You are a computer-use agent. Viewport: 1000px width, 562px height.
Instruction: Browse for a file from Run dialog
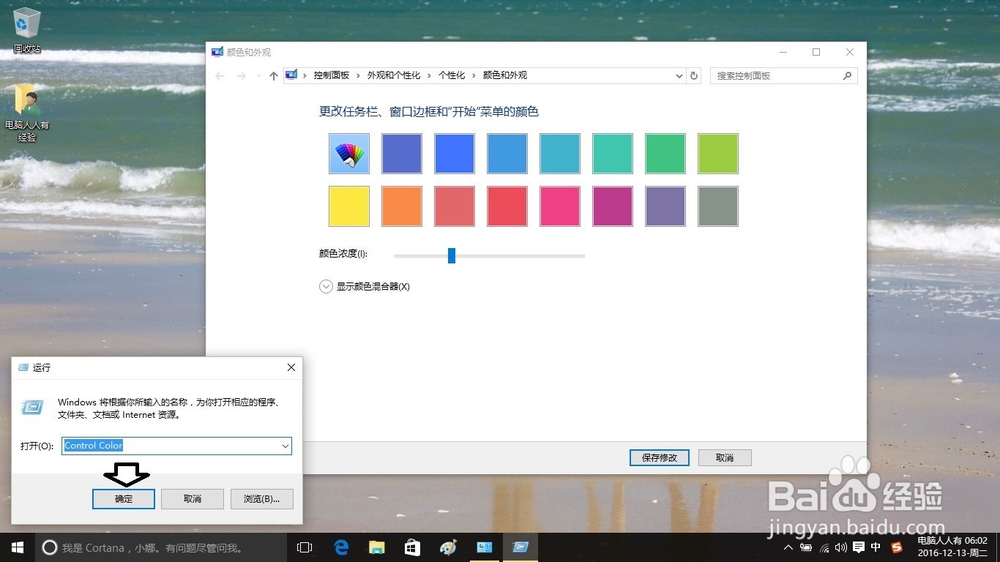[261, 499]
